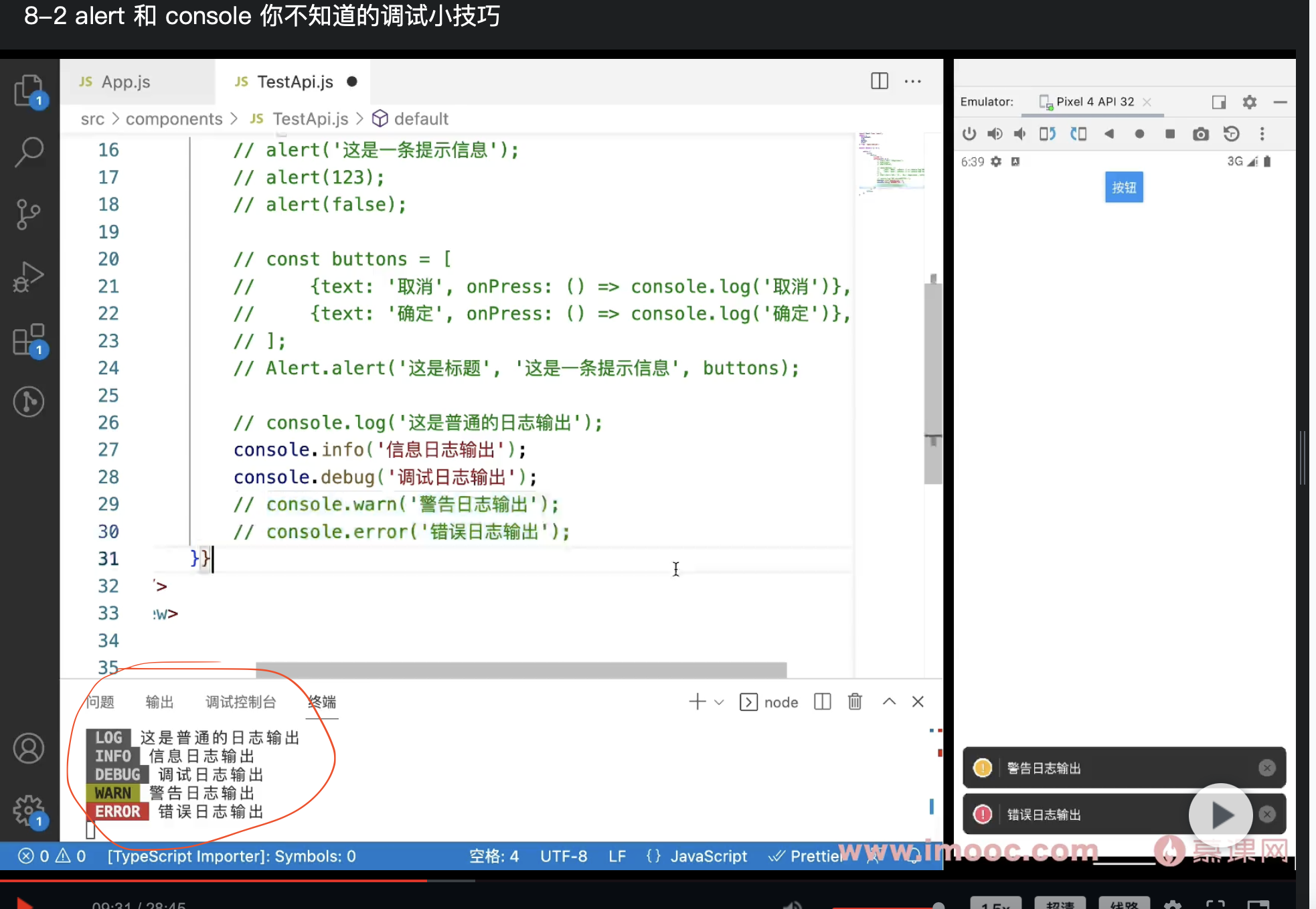Open the editor More Actions menu

913,81
